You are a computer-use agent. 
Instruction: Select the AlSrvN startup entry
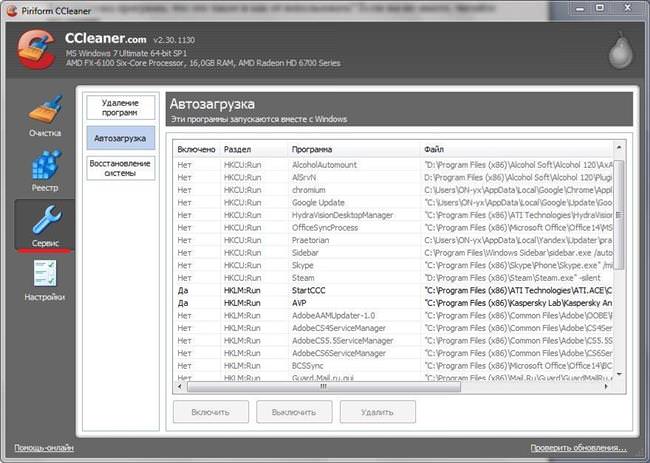click(x=393, y=177)
